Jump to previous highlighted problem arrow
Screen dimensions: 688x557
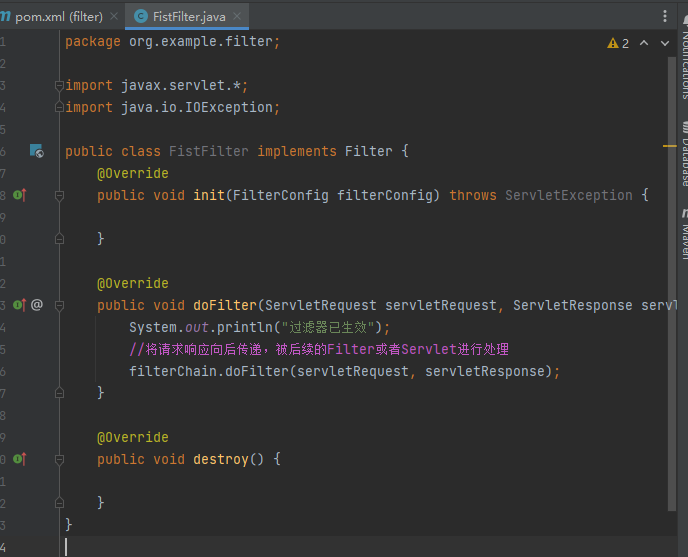pyautogui.click(x=644, y=43)
